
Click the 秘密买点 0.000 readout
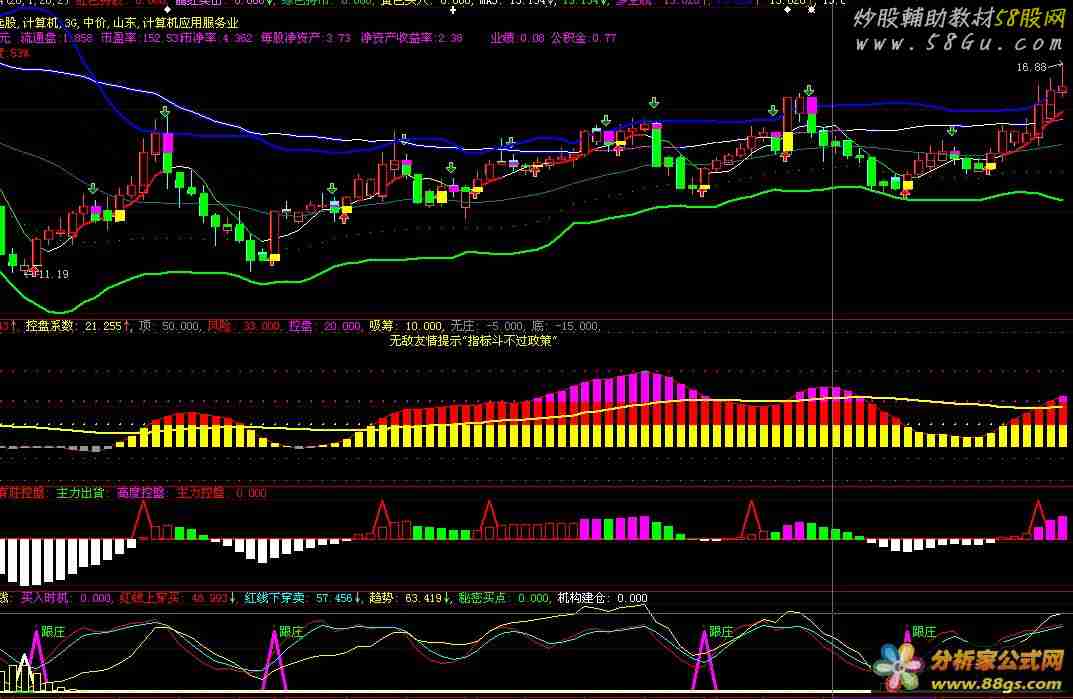(504, 598)
